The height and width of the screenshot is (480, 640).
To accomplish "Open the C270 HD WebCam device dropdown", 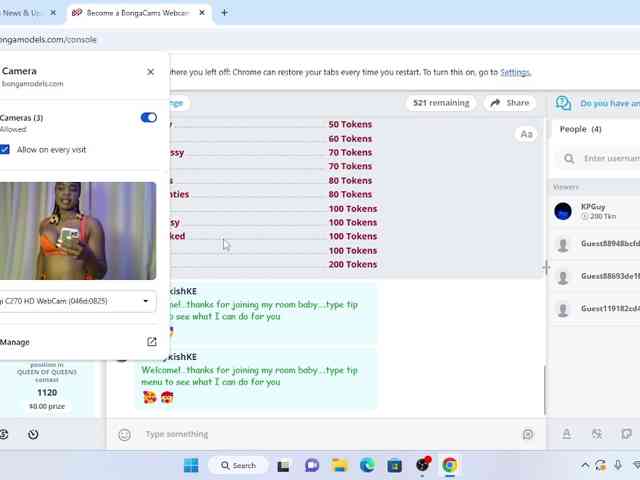I will point(77,301).
